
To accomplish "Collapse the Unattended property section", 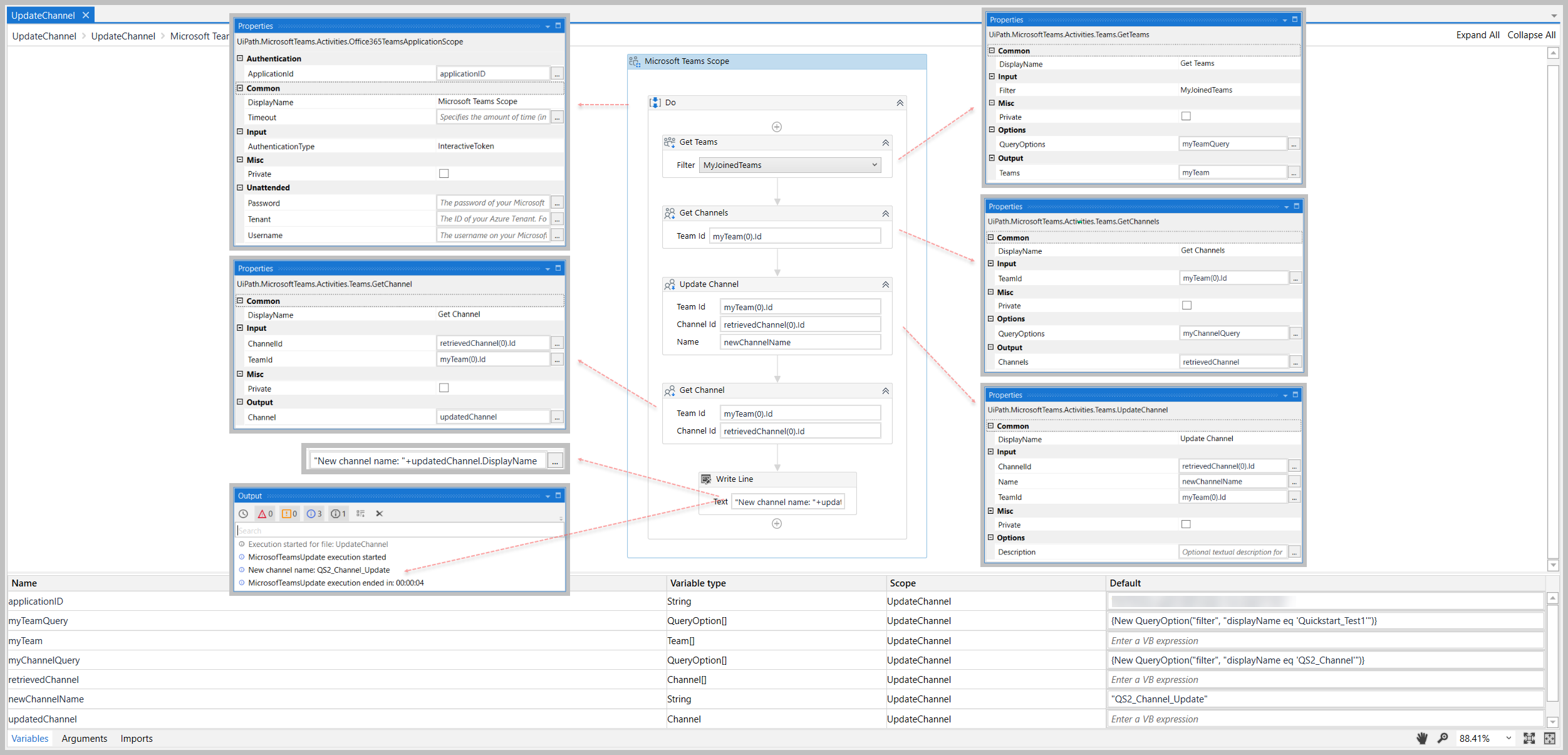I will coord(240,187).
